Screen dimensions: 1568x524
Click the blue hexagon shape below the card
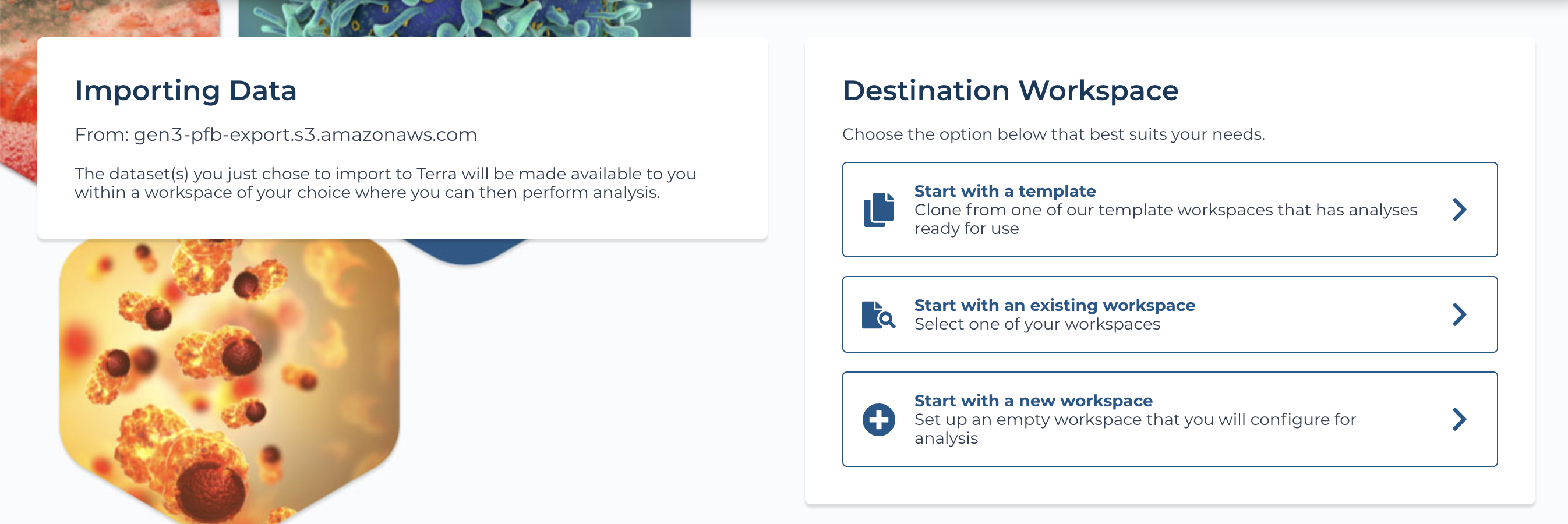[x=464, y=251]
